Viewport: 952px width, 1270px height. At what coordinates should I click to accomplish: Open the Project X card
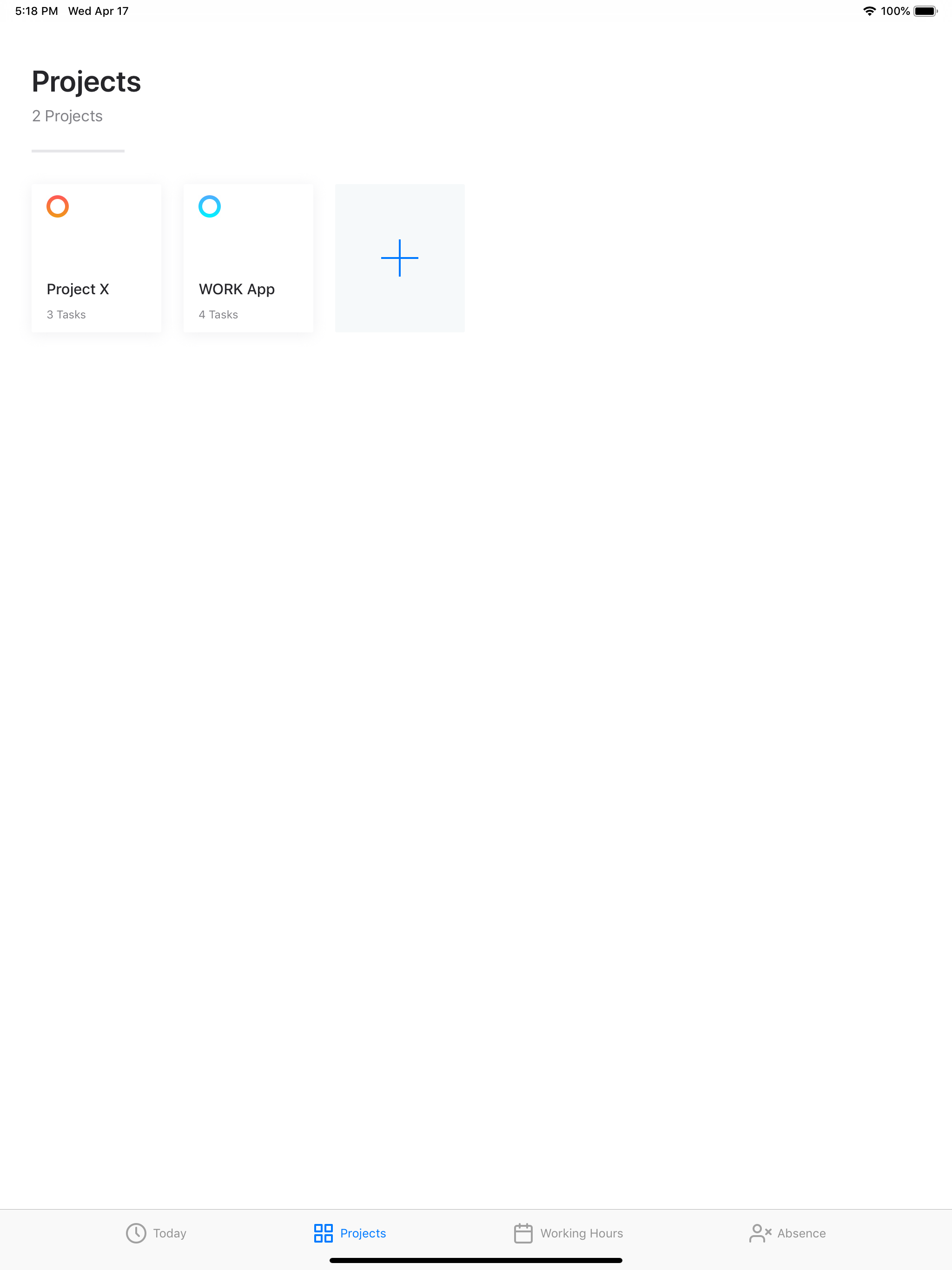[97, 258]
